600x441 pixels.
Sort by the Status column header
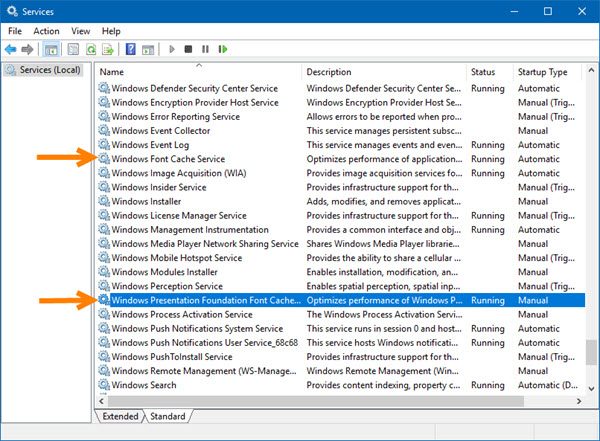click(x=483, y=72)
